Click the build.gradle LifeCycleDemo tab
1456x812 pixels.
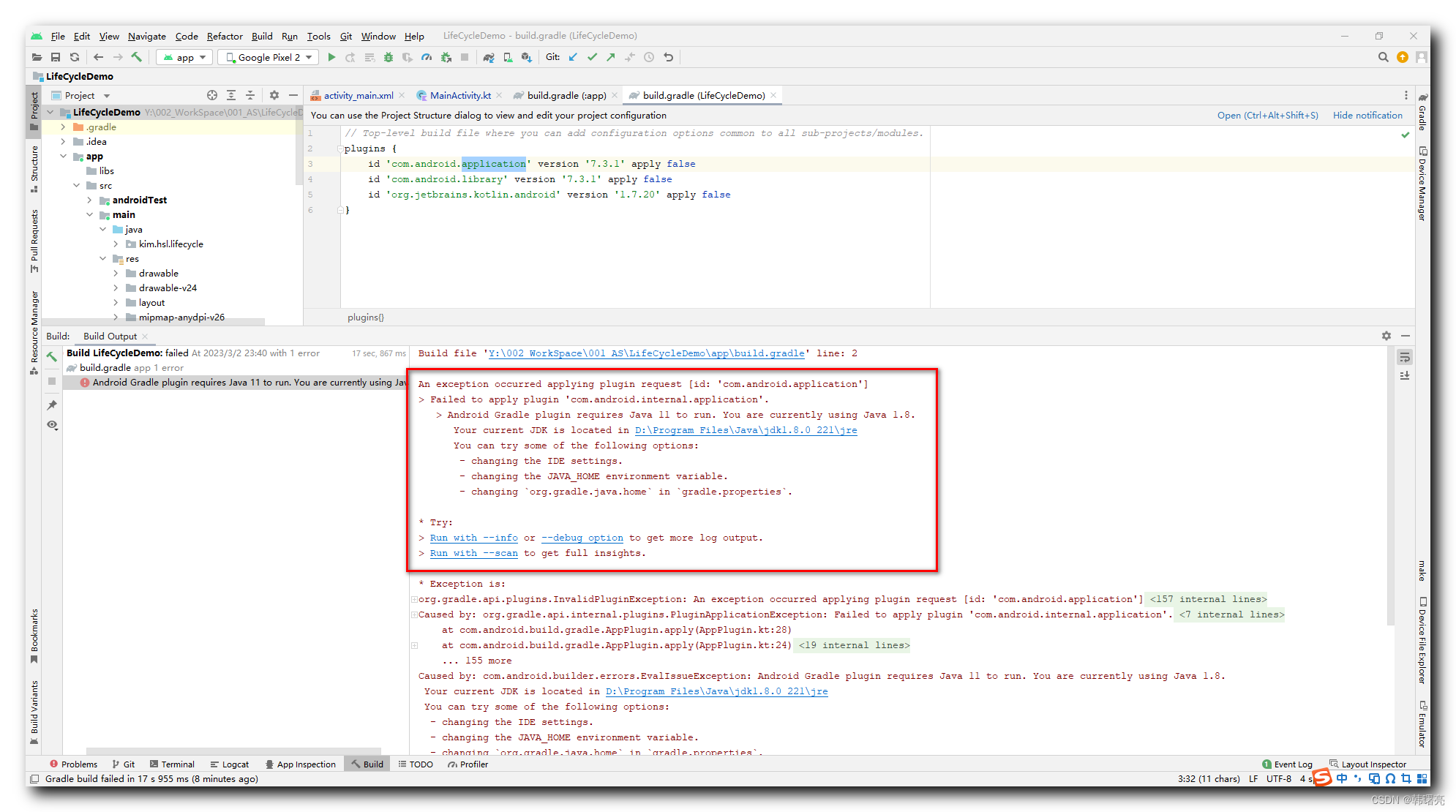tap(700, 95)
